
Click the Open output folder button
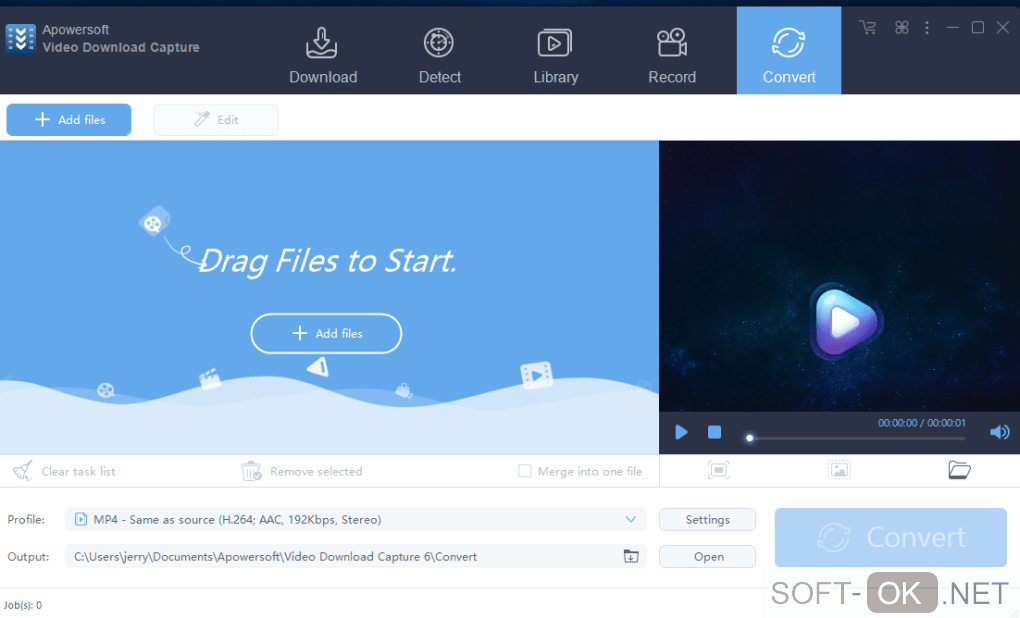pyautogui.click(x=707, y=557)
